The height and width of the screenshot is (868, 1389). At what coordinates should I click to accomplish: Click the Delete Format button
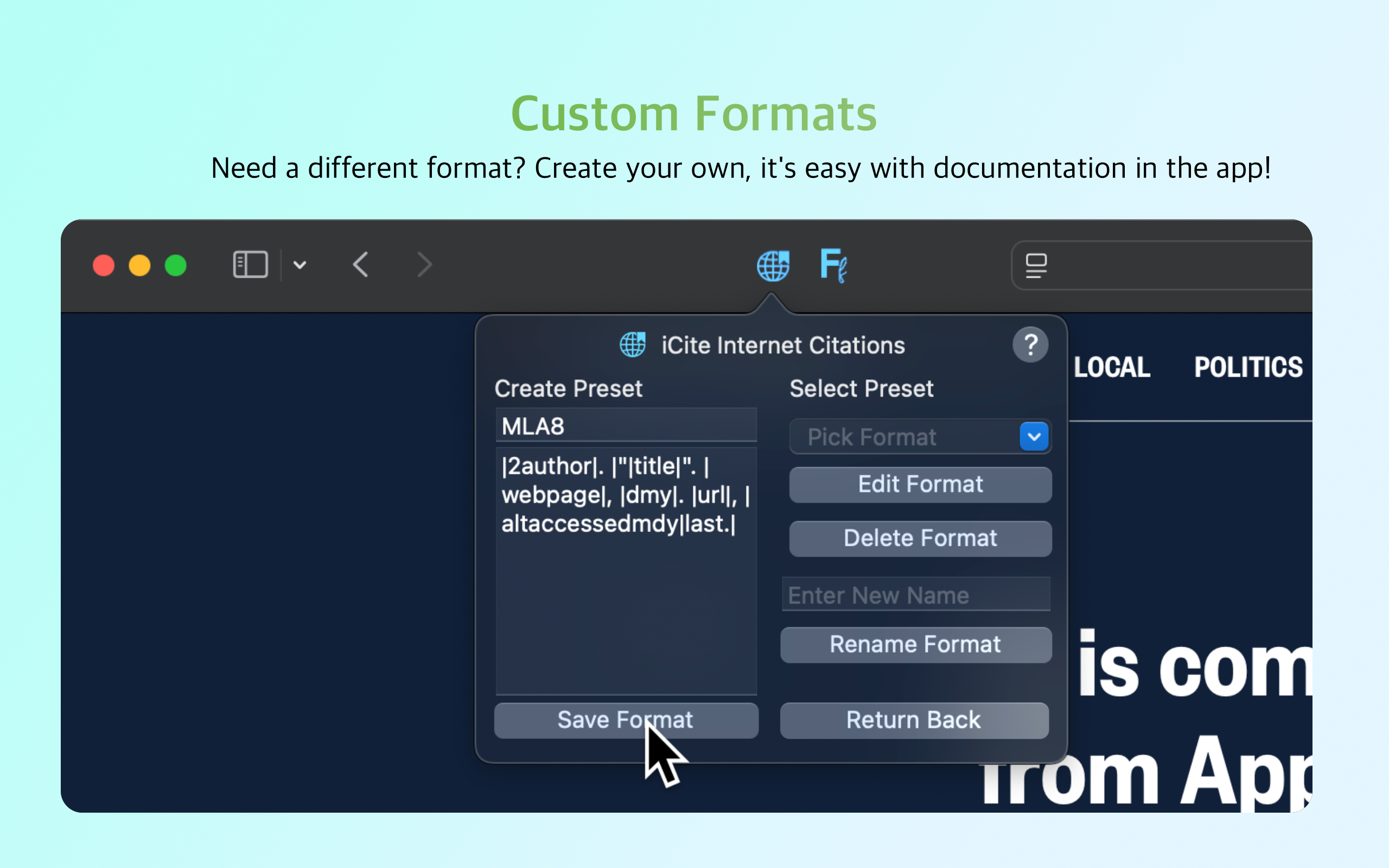pos(920,539)
